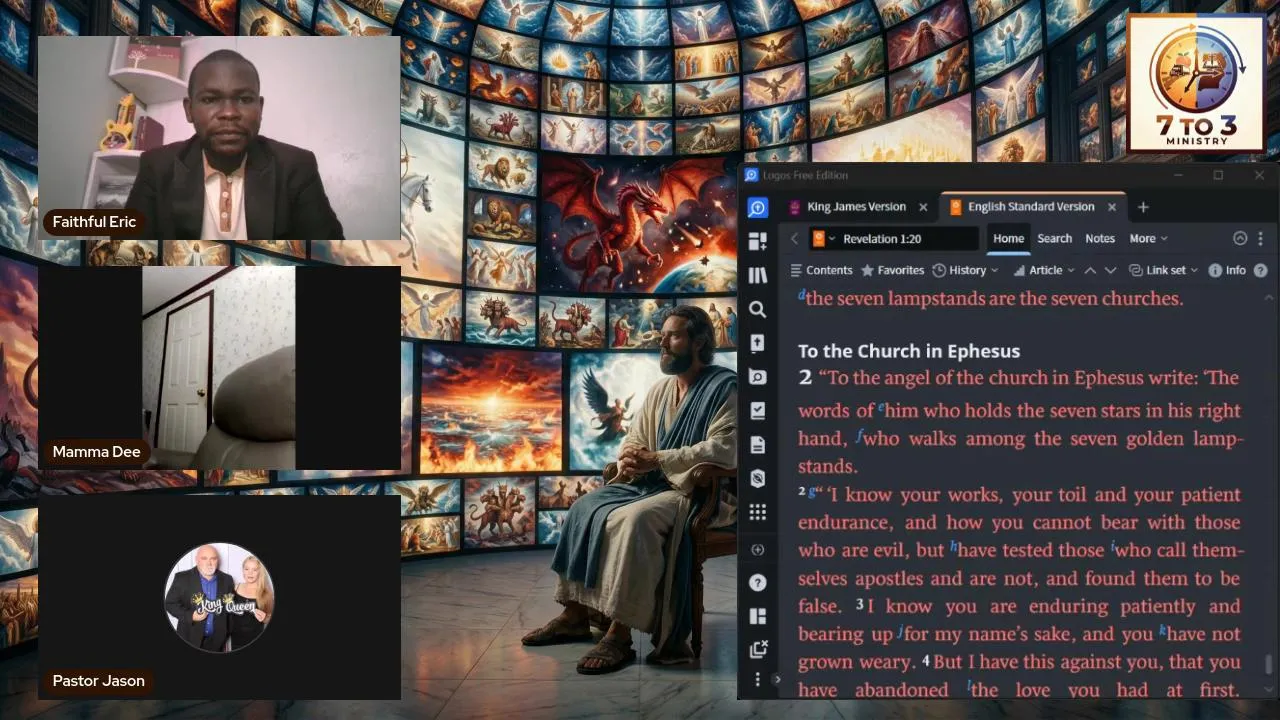Open the checklist Guides sidebar icon

point(758,410)
